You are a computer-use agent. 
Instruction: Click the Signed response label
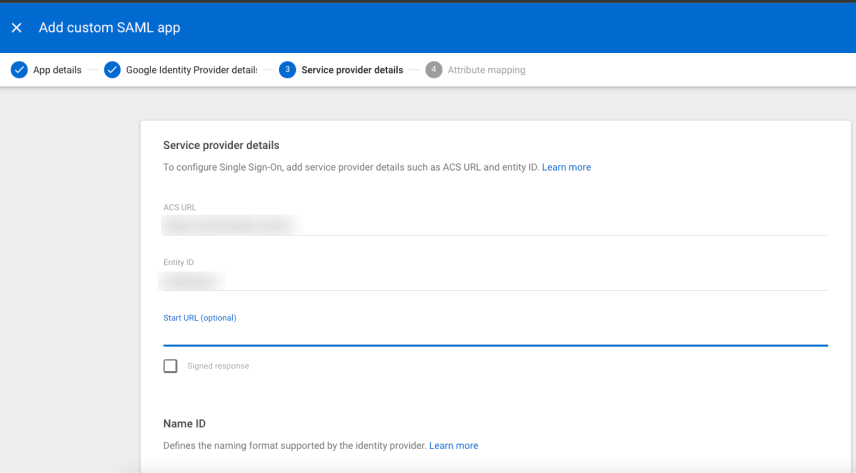pyautogui.click(x=218, y=366)
